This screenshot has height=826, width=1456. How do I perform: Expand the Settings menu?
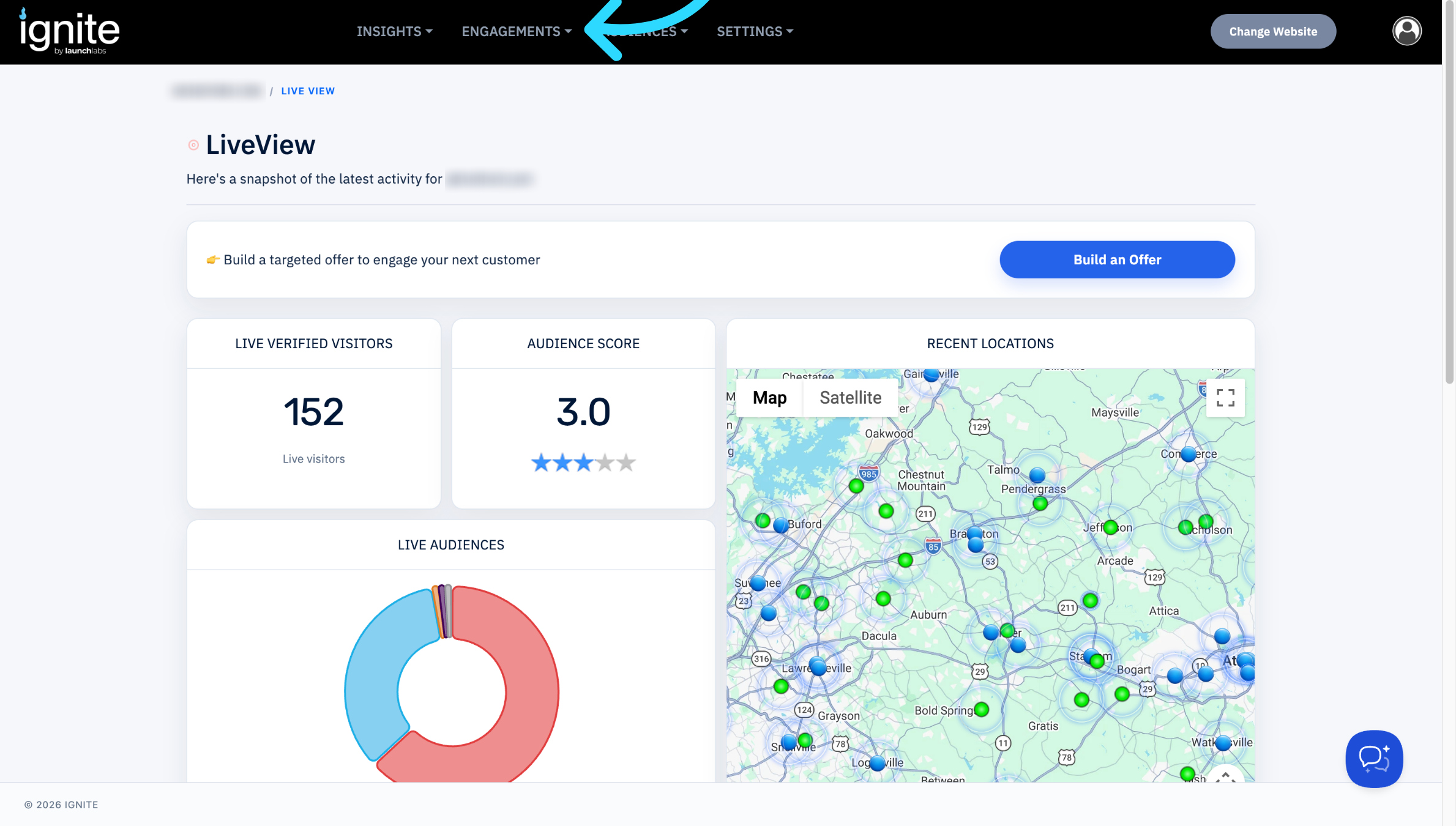coord(755,31)
